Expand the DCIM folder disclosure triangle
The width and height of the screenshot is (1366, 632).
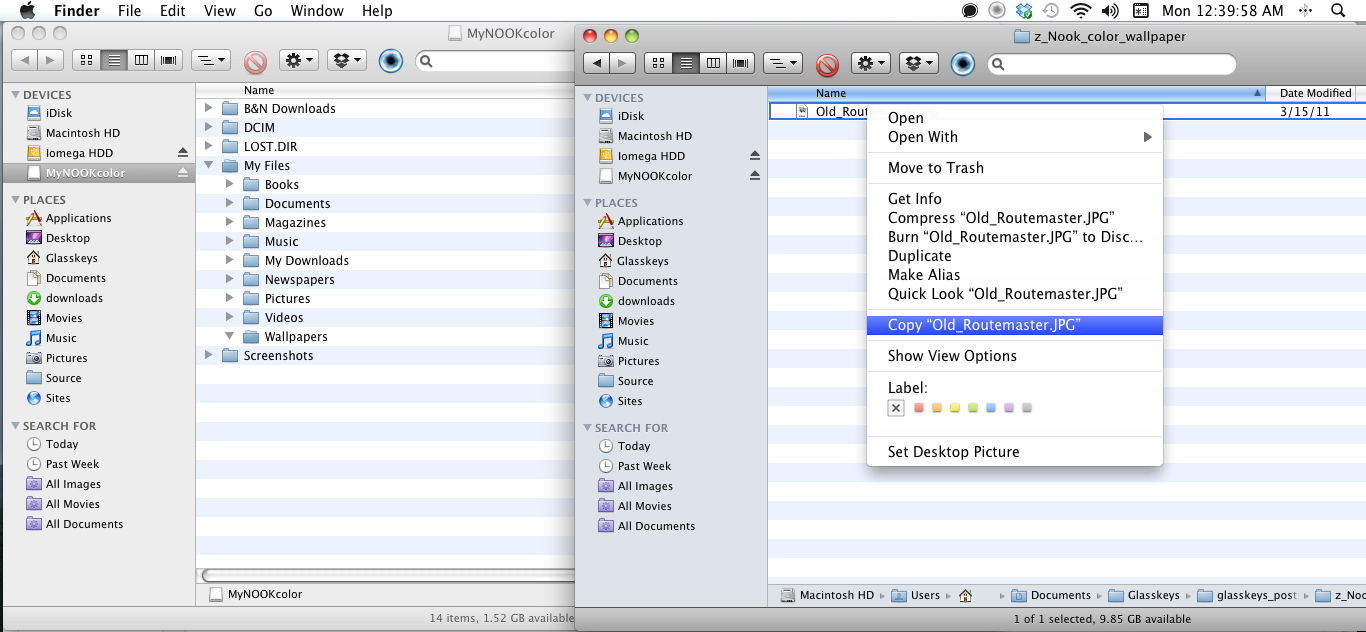coord(209,127)
